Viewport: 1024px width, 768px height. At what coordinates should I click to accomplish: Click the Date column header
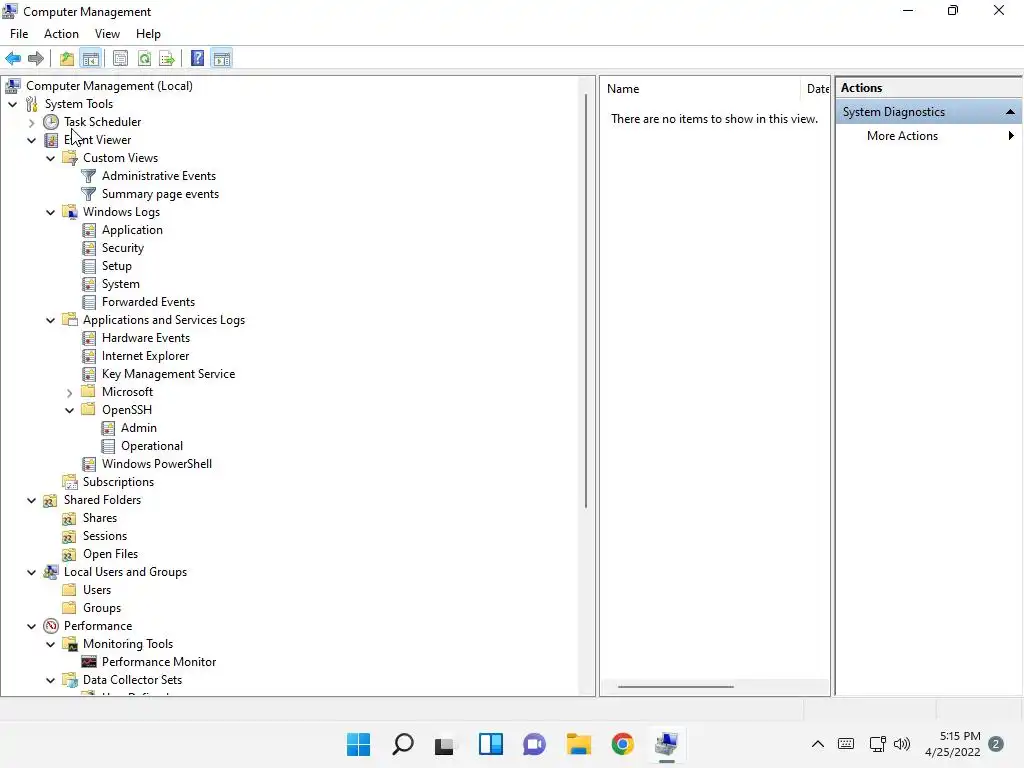coord(816,89)
